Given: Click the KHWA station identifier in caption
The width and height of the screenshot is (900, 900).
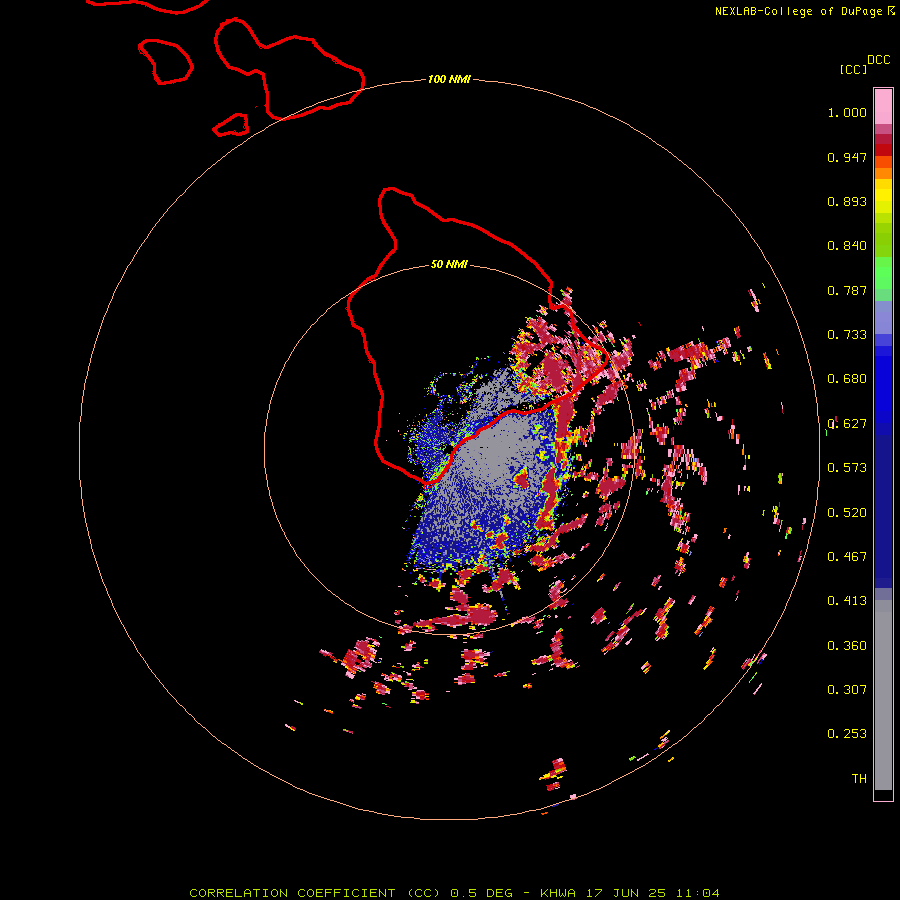Looking at the screenshot, I should coord(557,893).
